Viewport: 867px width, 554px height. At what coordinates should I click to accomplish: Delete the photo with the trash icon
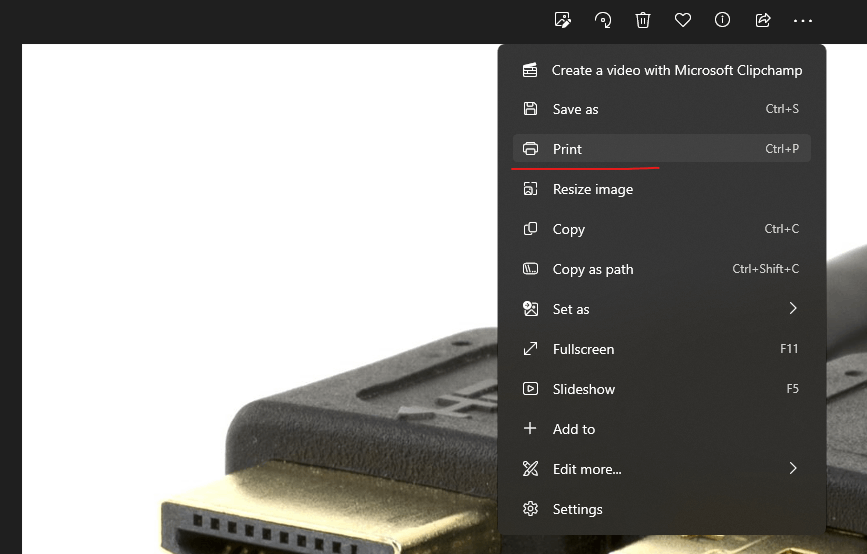pyautogui.click(x=643, y=20)
